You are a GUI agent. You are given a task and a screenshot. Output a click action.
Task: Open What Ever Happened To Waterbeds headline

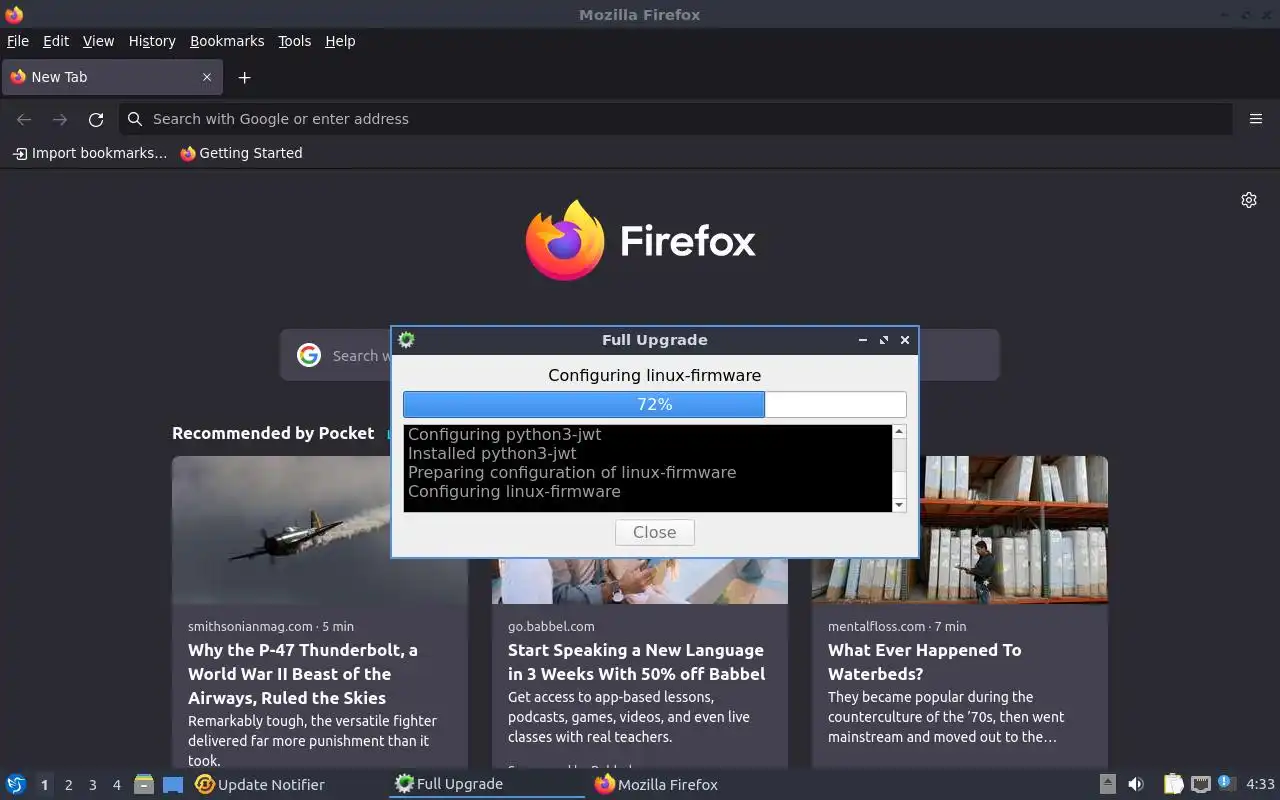point(925,662)
